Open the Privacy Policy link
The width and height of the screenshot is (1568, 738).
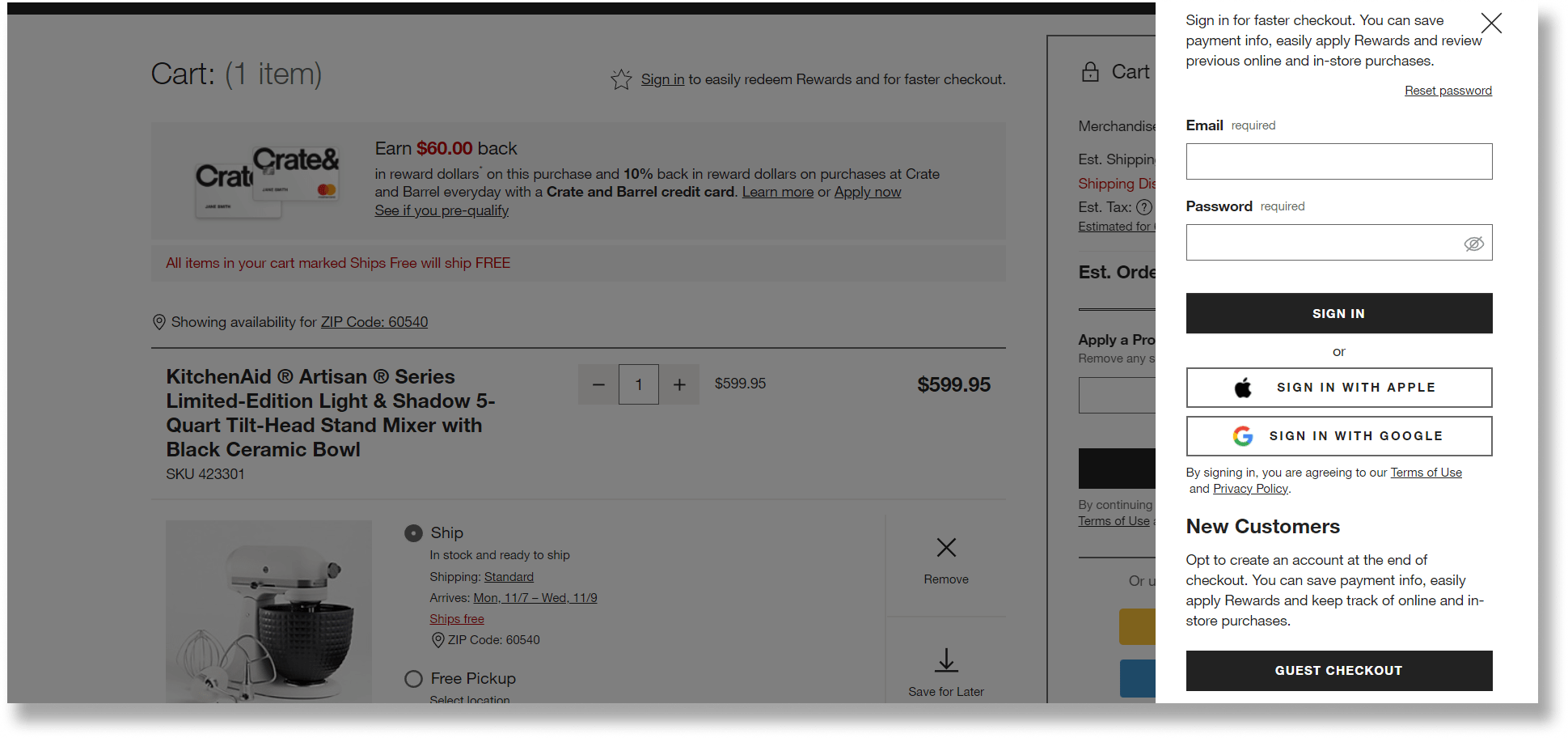click(x=1250, y=489)
